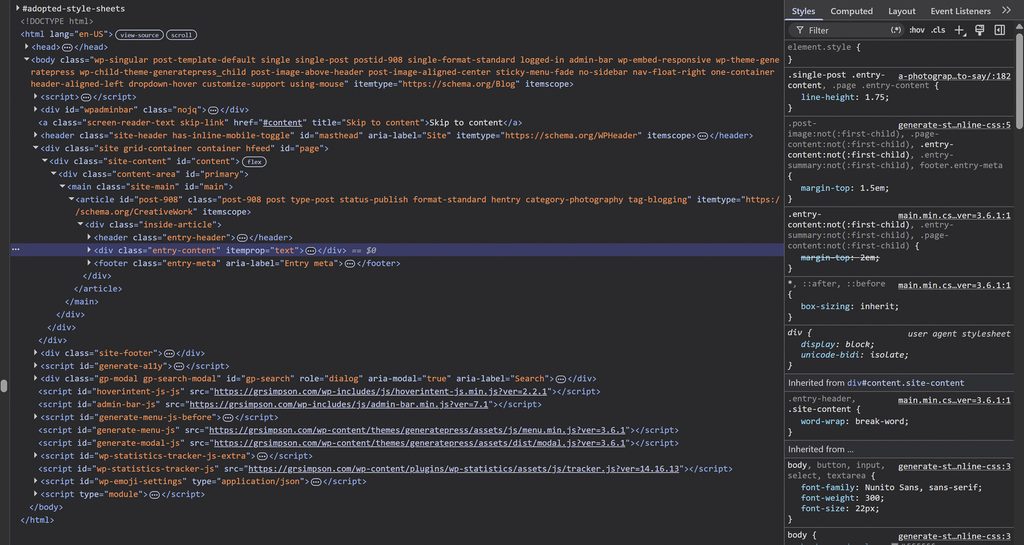Open the rendering emulation paintbrush icon
The image size is (1024, 545).
coord(980,30)
